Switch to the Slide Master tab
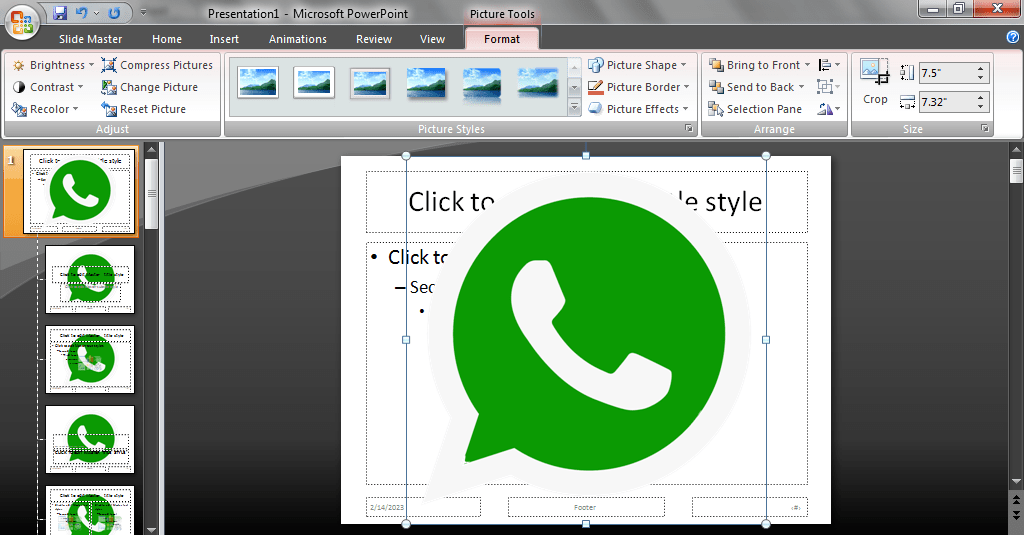This screenshot has height=535, width=1024. [x=90, y=39]
